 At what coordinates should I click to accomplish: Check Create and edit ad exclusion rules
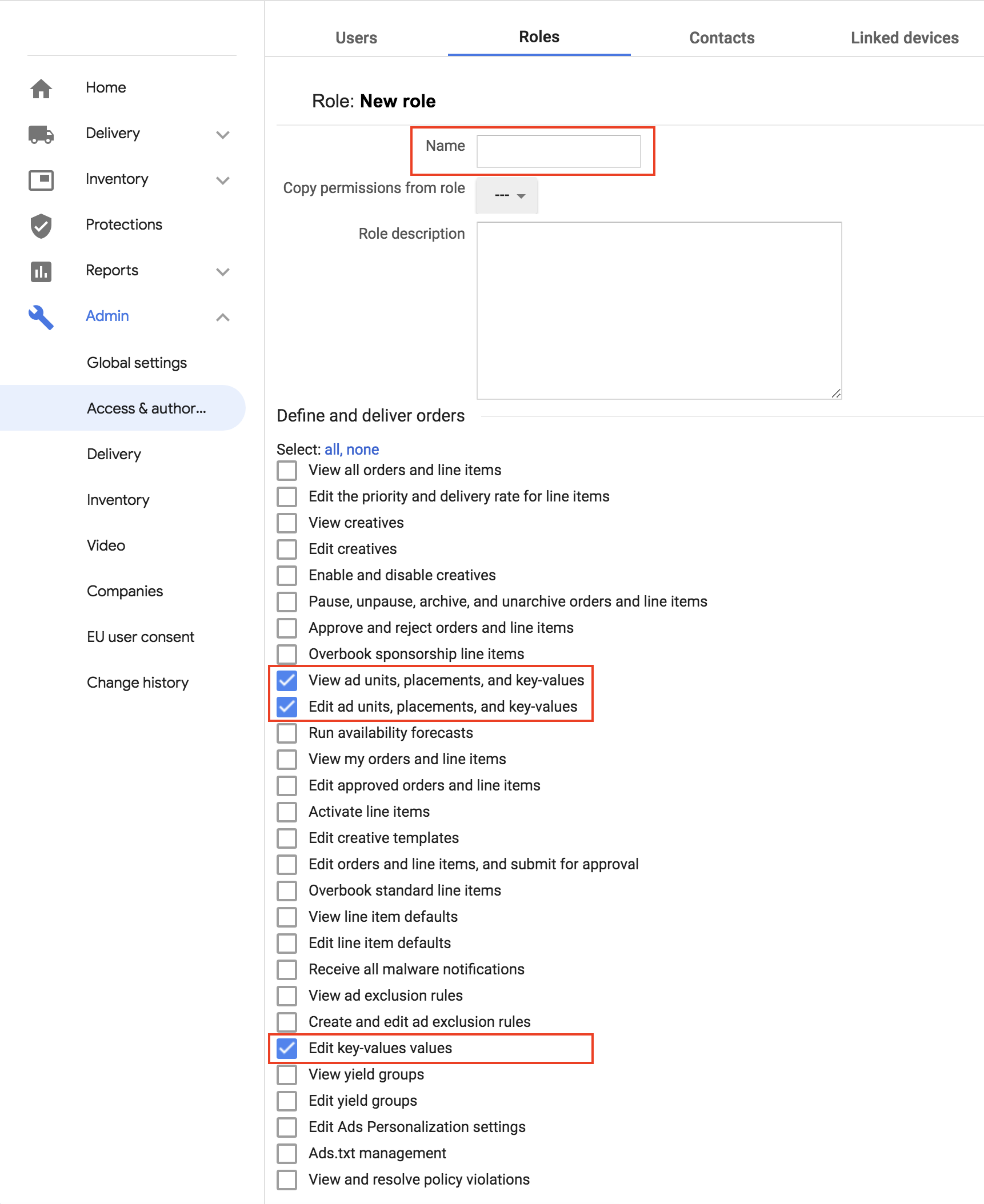coord(287,1022)
